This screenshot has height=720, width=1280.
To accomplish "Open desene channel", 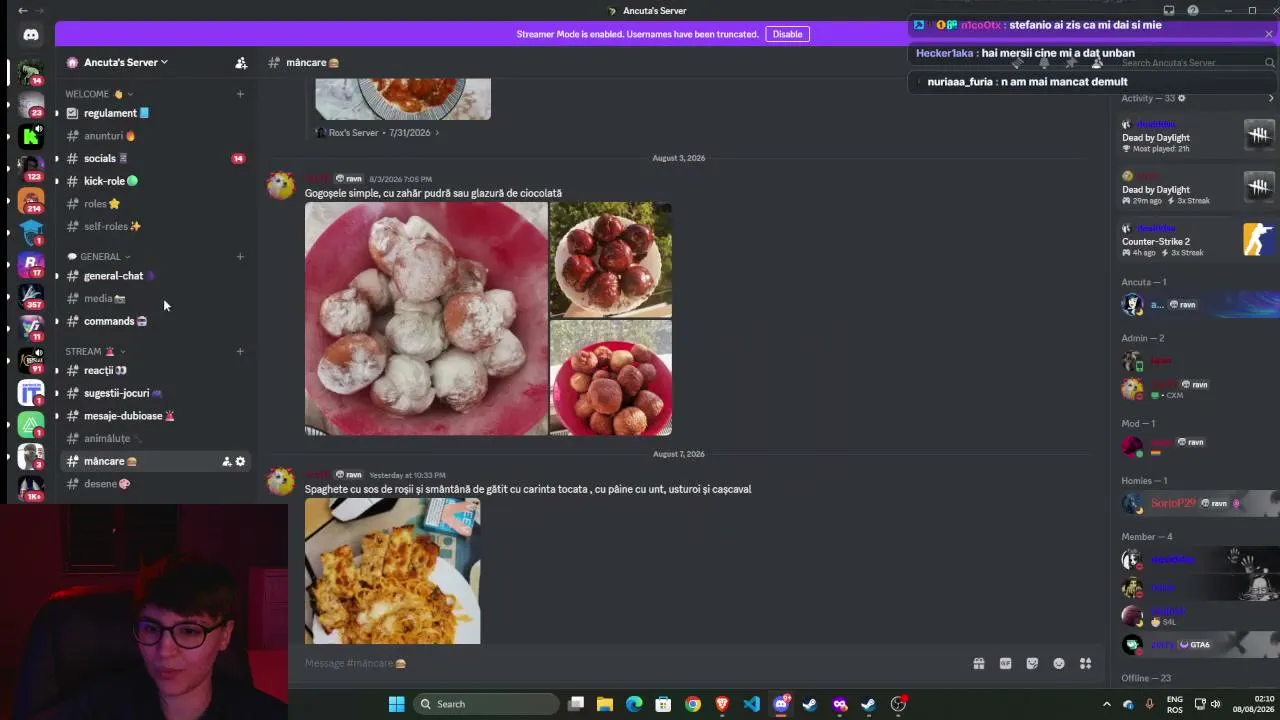I will point(154,484).
